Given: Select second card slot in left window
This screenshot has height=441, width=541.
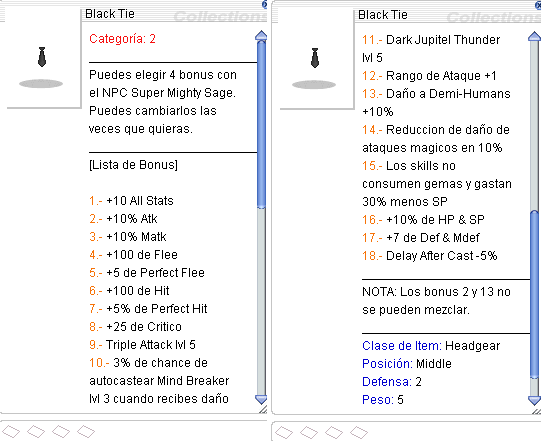Looking at the screenshot, I should coord(36,431).
